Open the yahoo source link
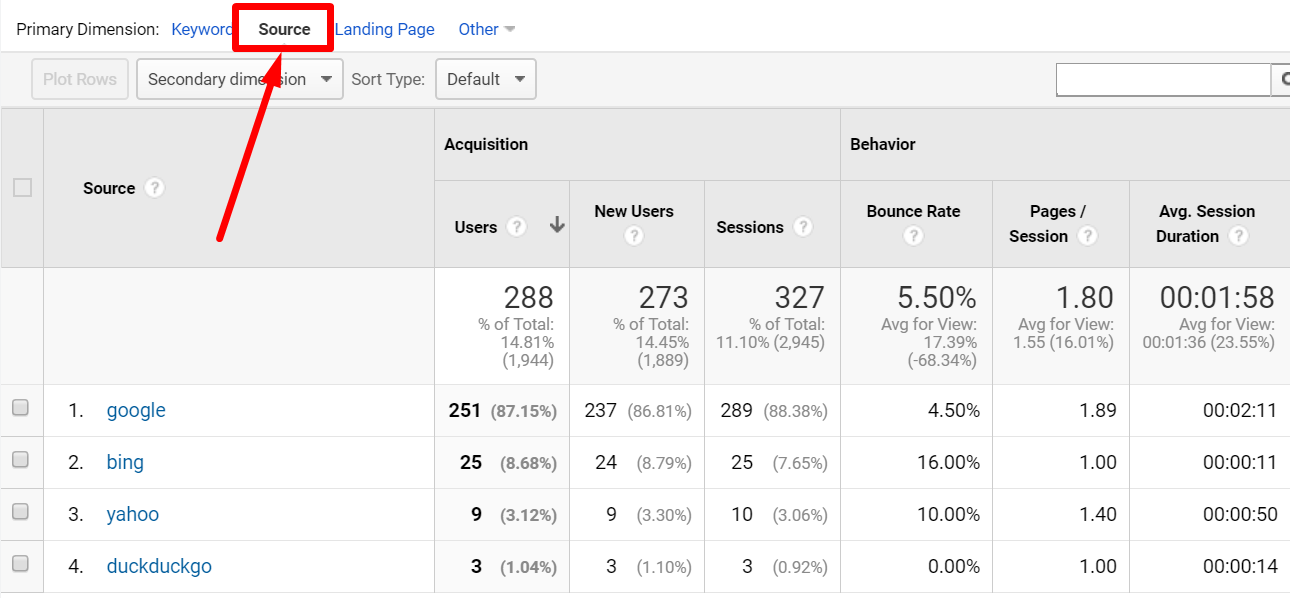The height and width of the screenshot is (598, 1290). 133,514
